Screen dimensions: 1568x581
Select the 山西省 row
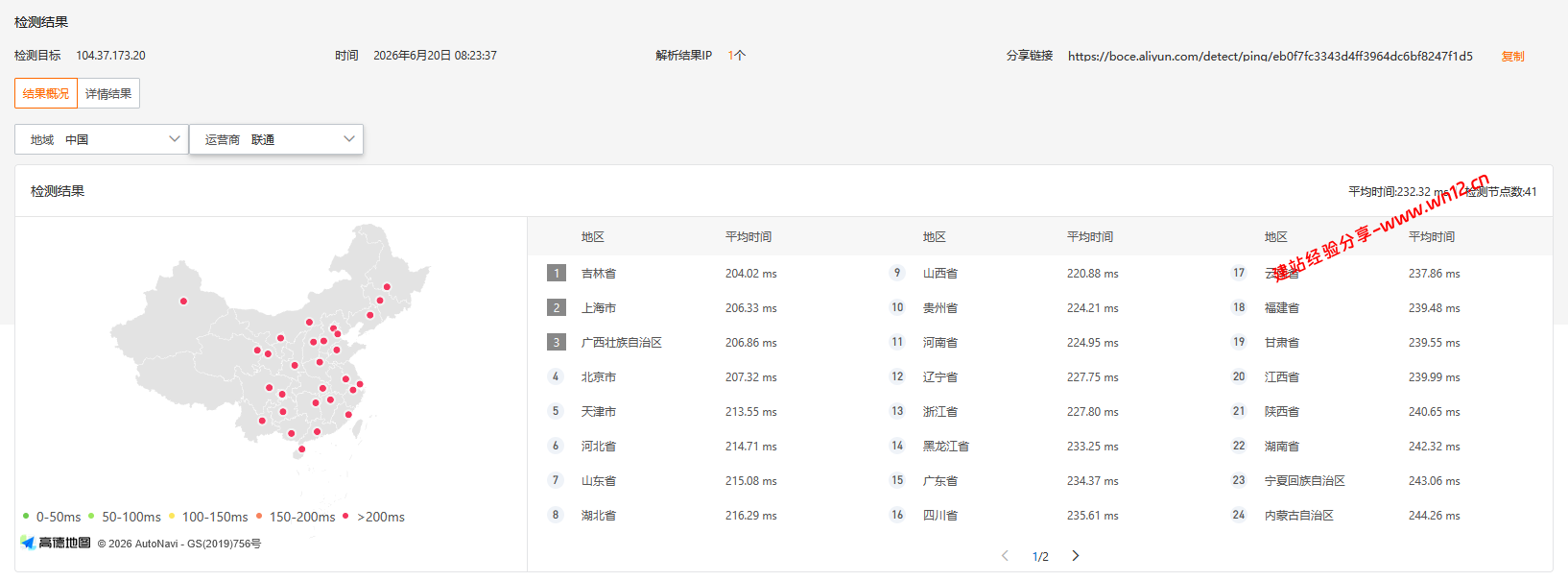1040,274
